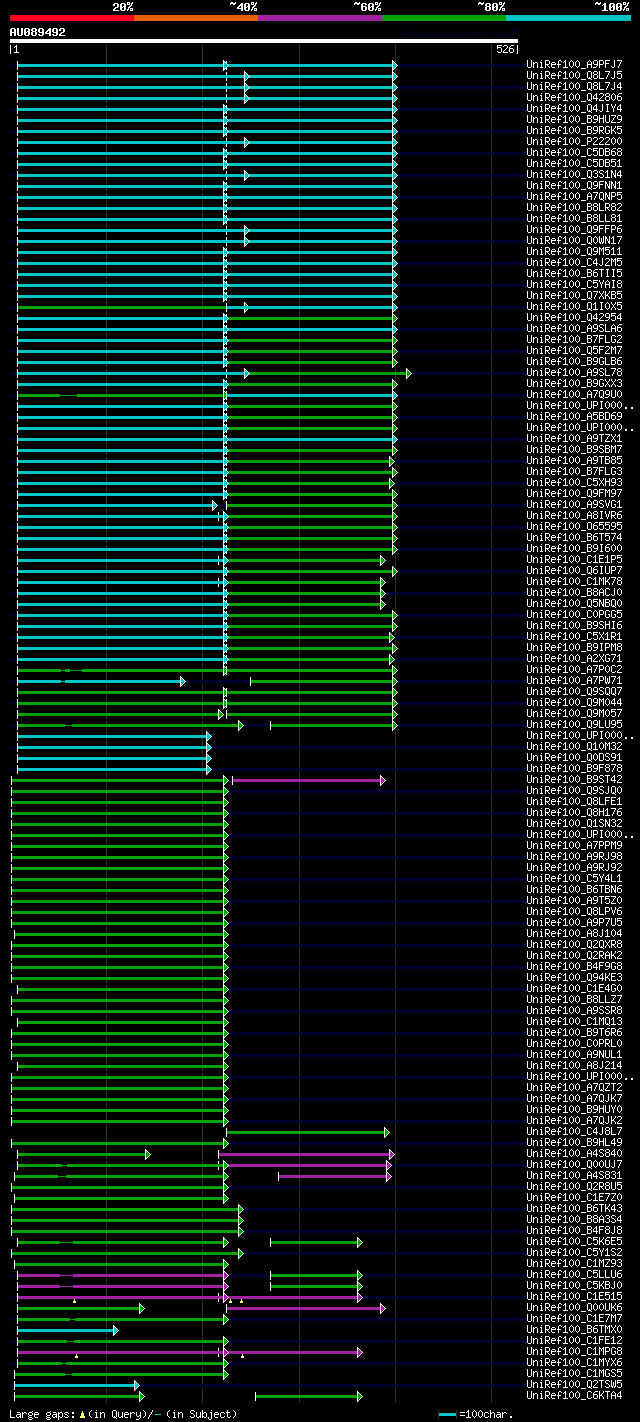This screenshot has width=640, height=1422.
Task: Click label UniRef100_C1E515
Action: [575, 1297]
